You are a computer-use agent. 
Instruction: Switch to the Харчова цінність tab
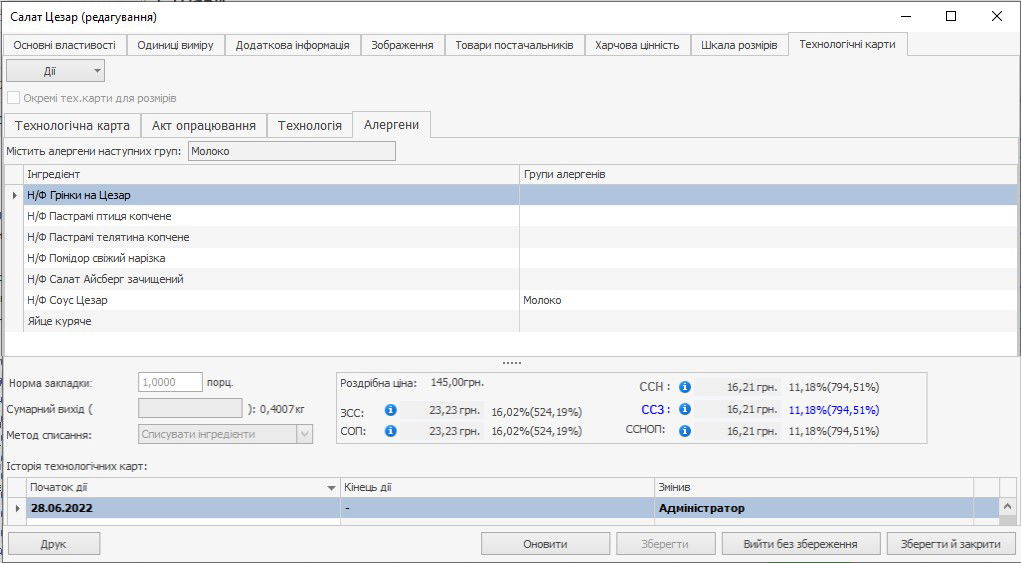[x=637, y=45]
